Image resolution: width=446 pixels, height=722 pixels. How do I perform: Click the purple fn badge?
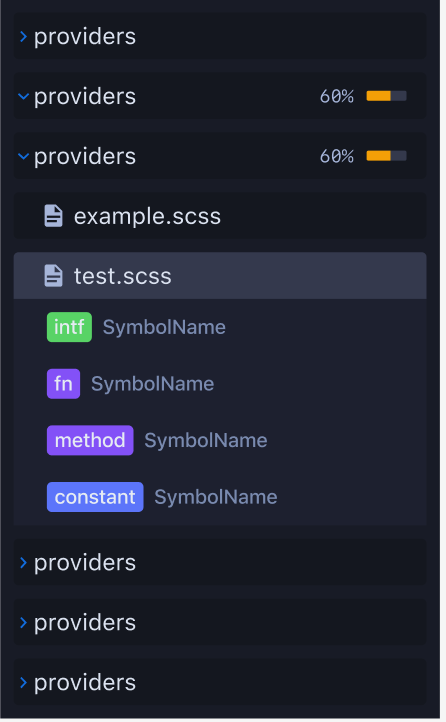[64, 384]
